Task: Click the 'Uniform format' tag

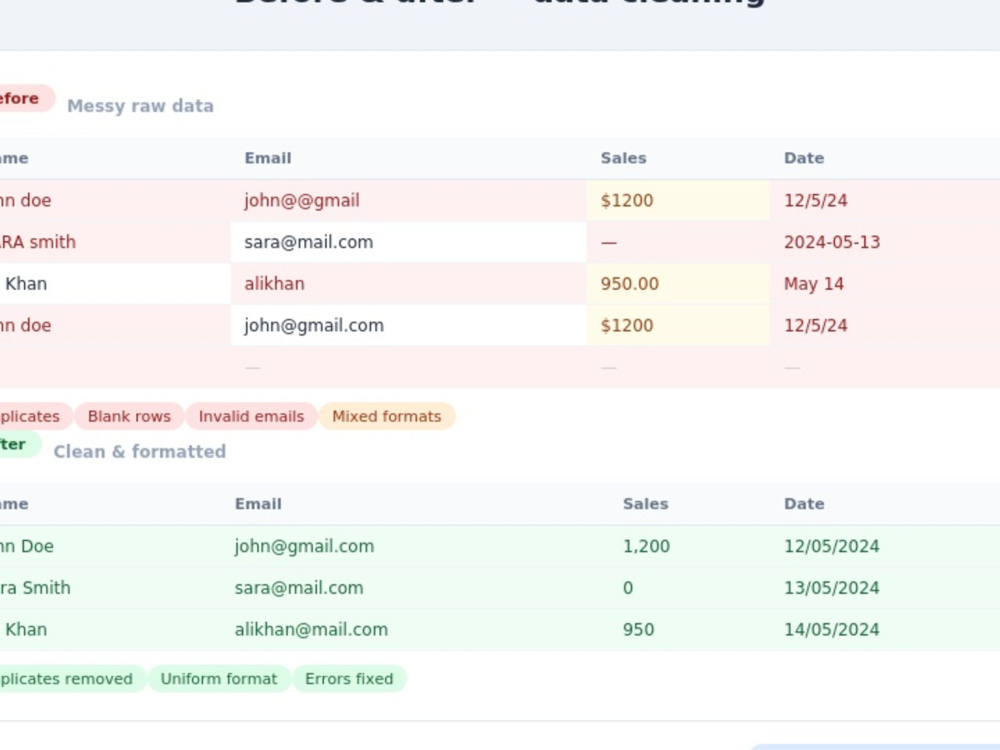Action: click(x=219, y=679)
